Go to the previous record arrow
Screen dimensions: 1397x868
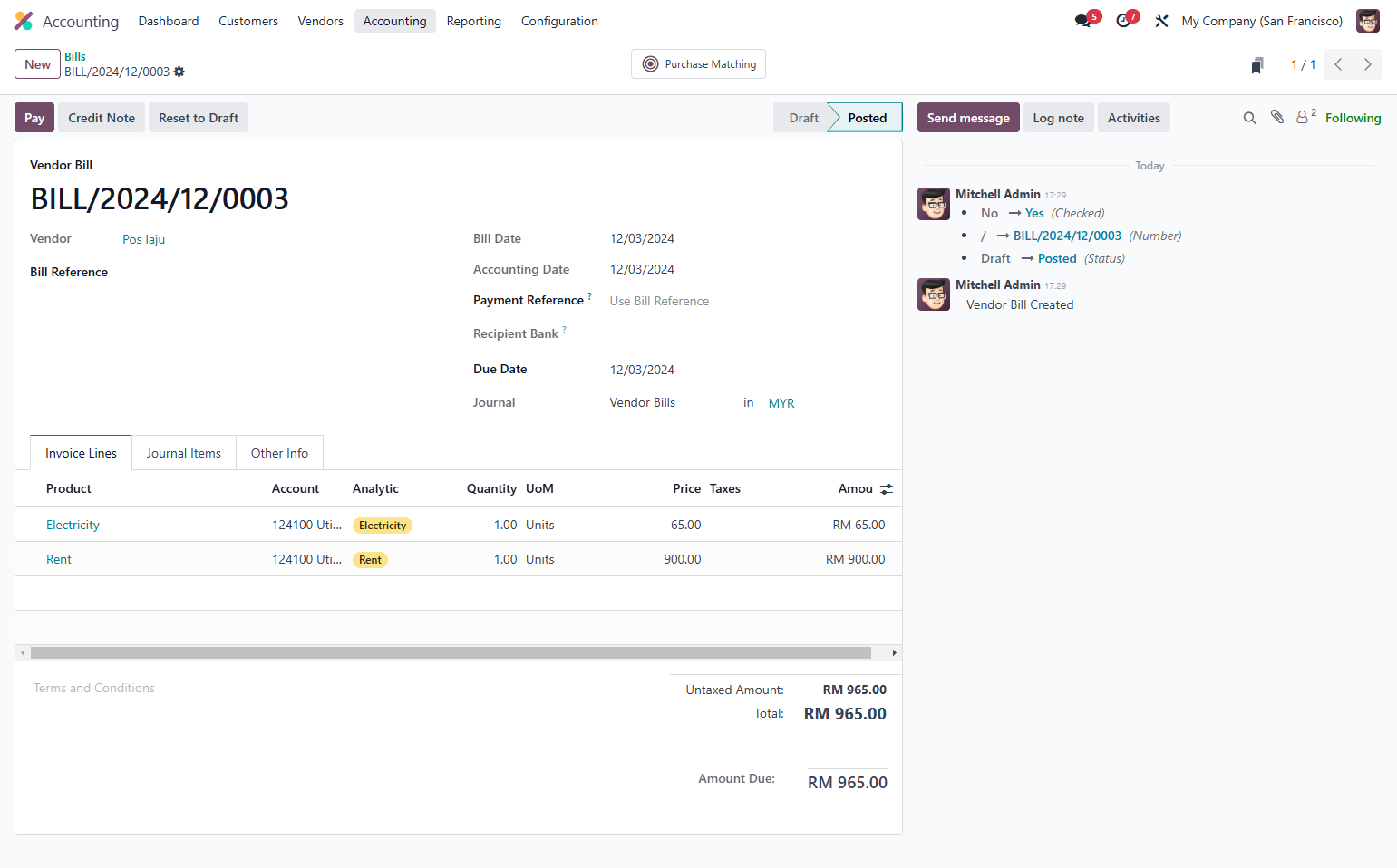tap(1338, 64)
